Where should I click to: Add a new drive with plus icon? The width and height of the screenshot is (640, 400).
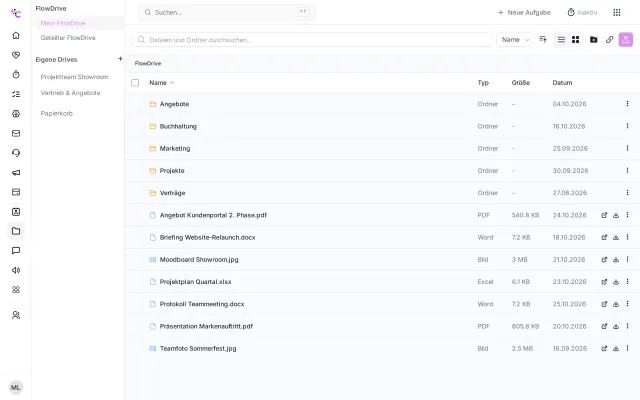[120, 59]
